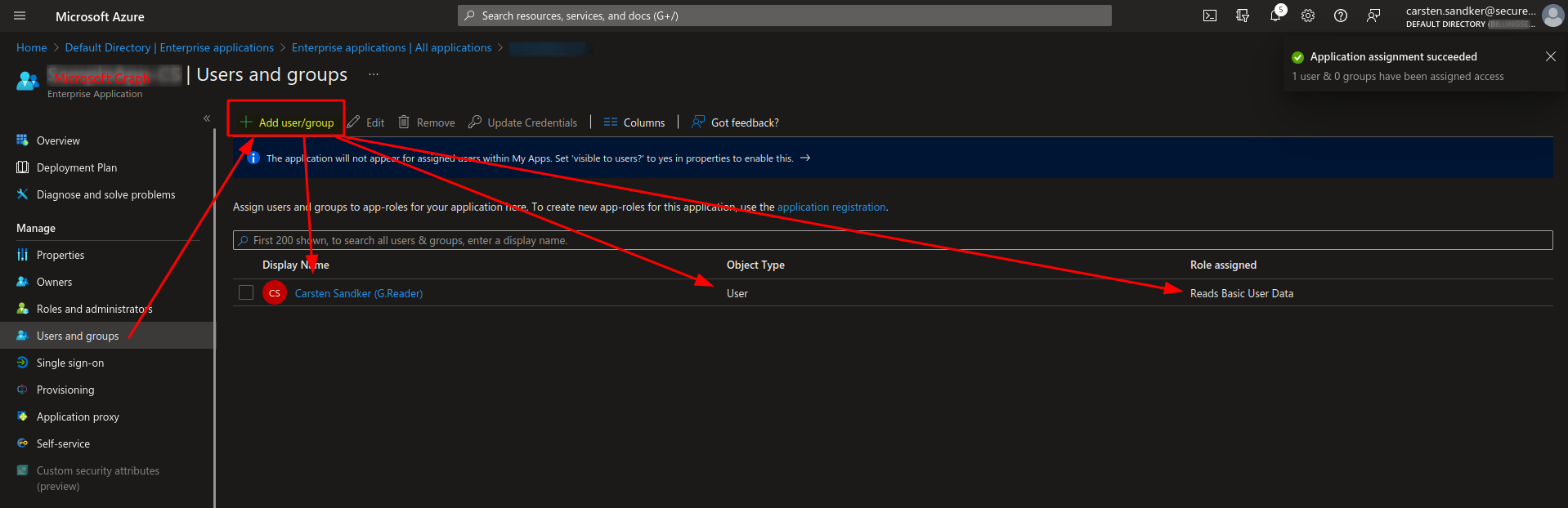Open the application registration link
The height and width of the screenshot is (508, 1568).
pyautogui.click(x=831, y=207)
